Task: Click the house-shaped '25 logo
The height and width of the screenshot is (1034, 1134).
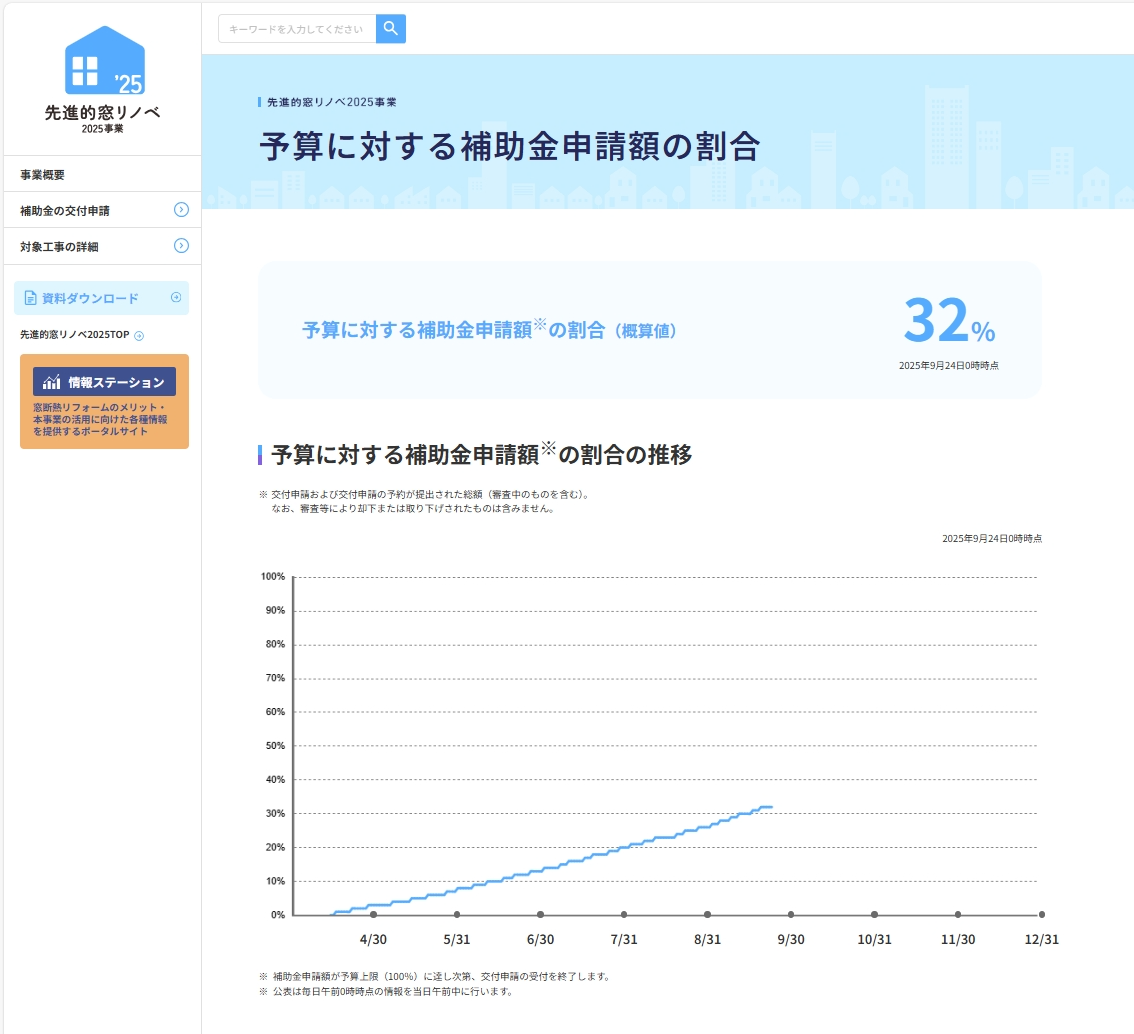Action: (x=104, y=60)
